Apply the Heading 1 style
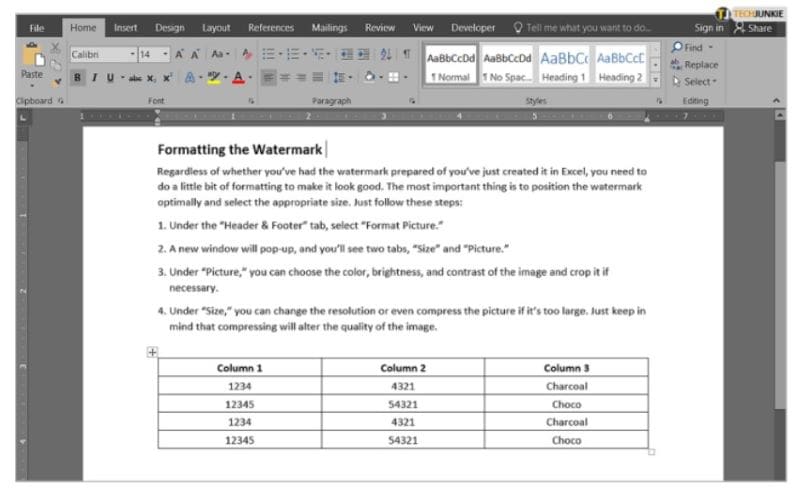This screenshot has width=800, height=491. 563,66
